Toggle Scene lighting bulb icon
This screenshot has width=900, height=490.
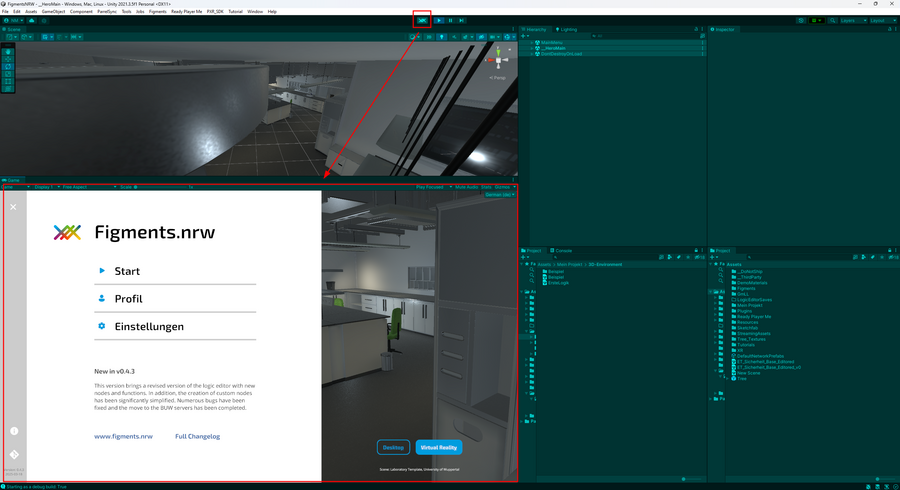[441, 37]
